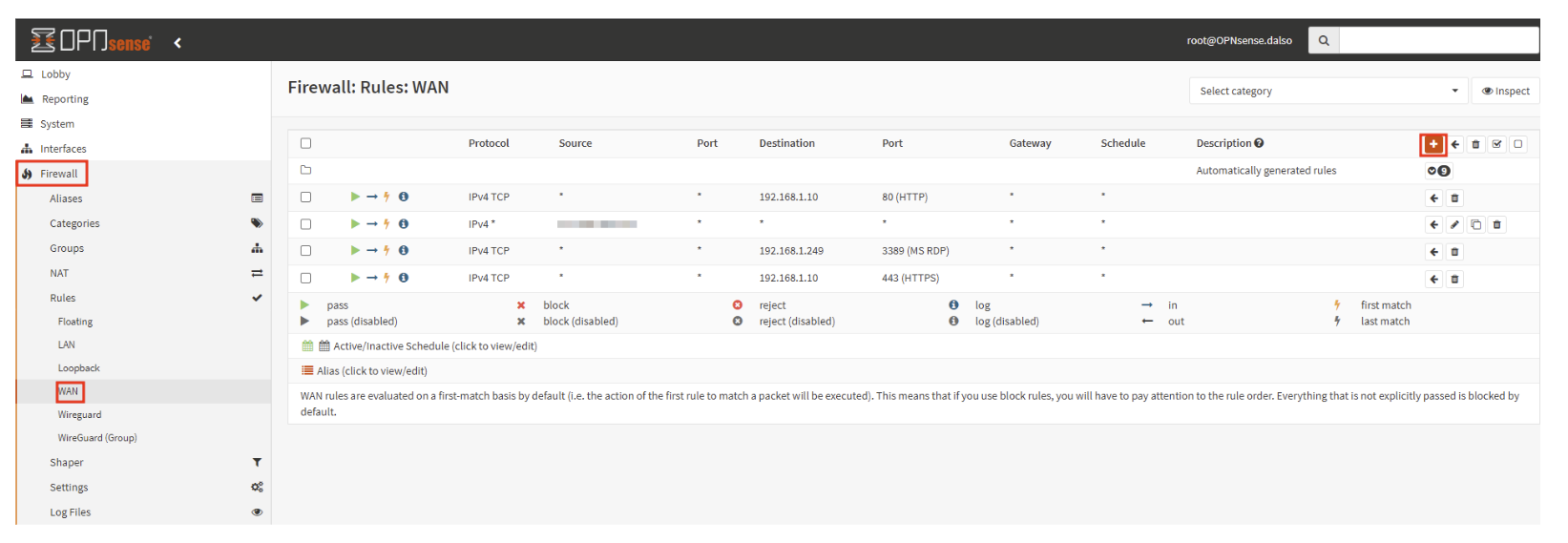This screenshot has width=1568, height=543.
Task: Delete the IPv4 * rule
Action: (1497, 225)
